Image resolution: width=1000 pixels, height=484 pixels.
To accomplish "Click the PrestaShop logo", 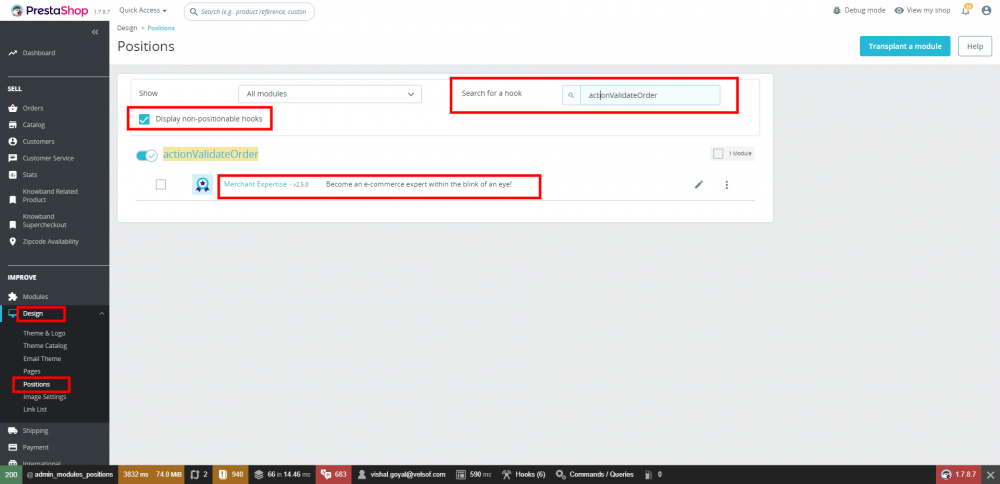I will tap(50, 11).
